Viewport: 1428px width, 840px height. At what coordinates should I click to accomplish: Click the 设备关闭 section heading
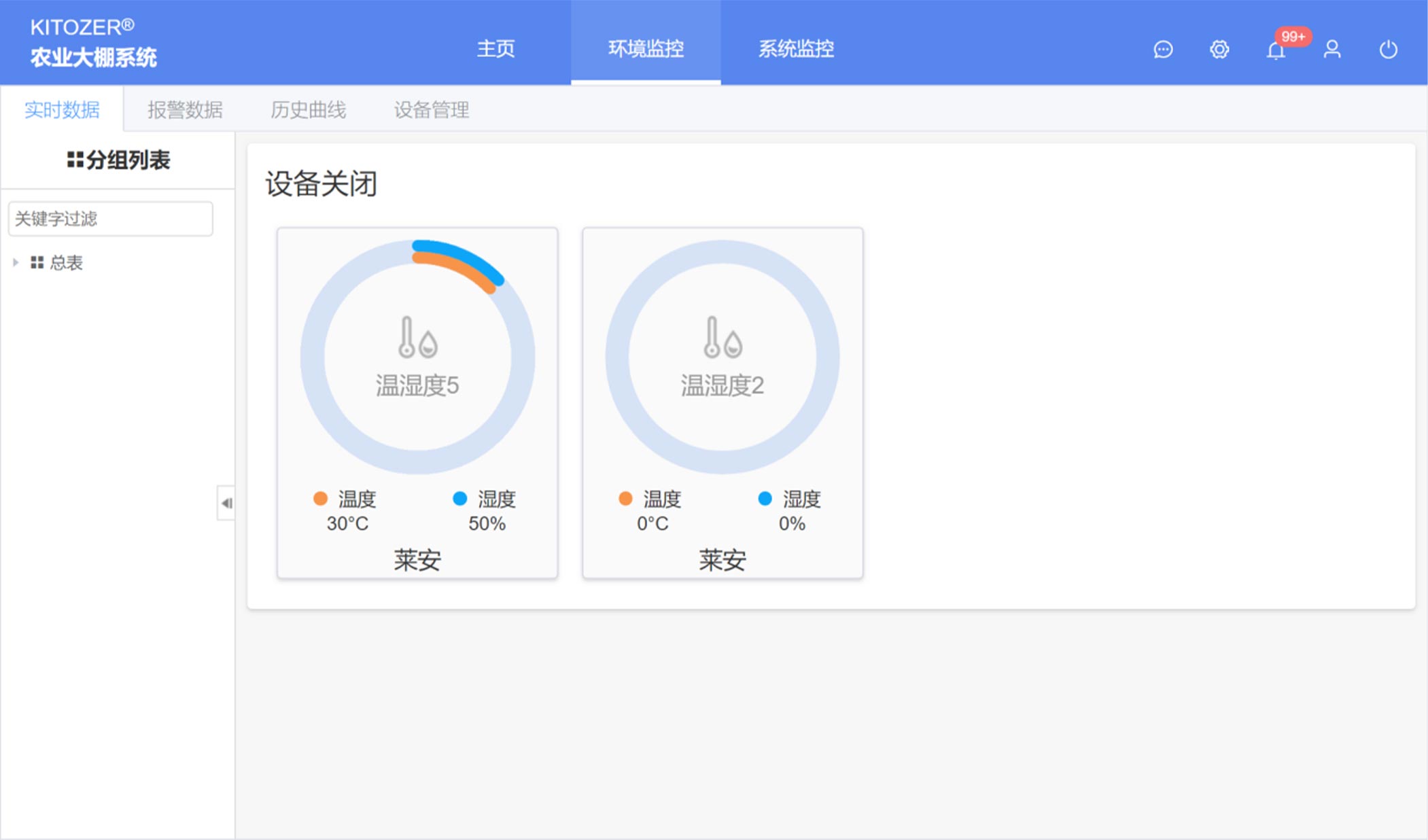coord(321,183)
